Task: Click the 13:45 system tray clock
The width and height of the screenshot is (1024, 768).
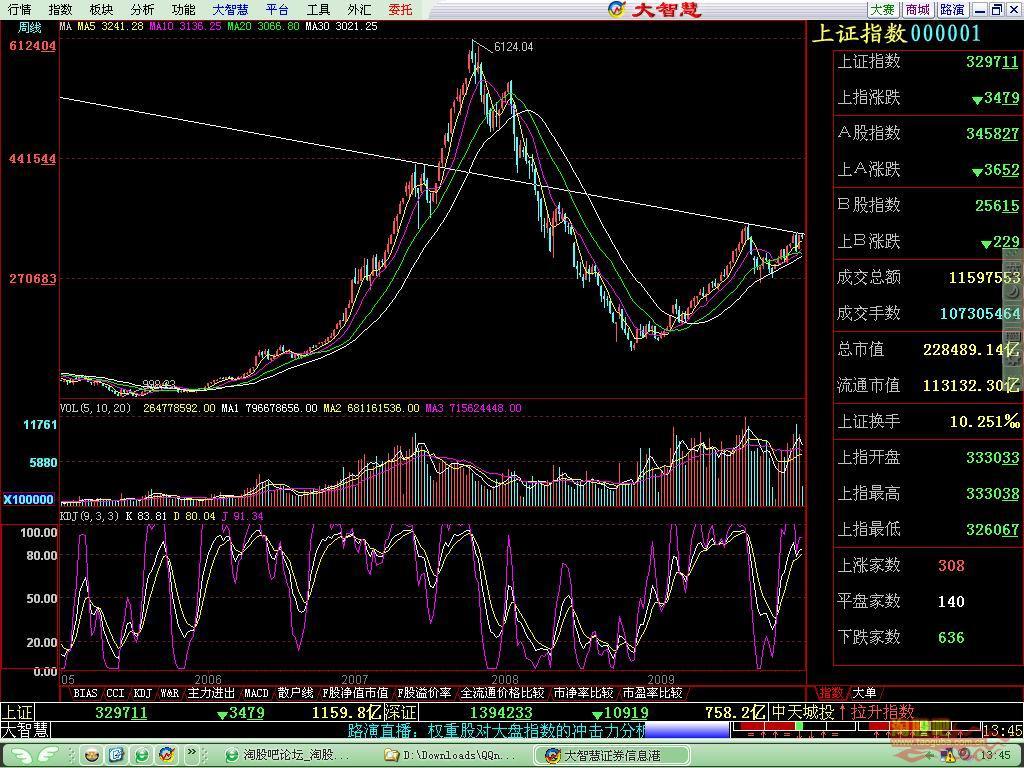Action: coord(996,756)
